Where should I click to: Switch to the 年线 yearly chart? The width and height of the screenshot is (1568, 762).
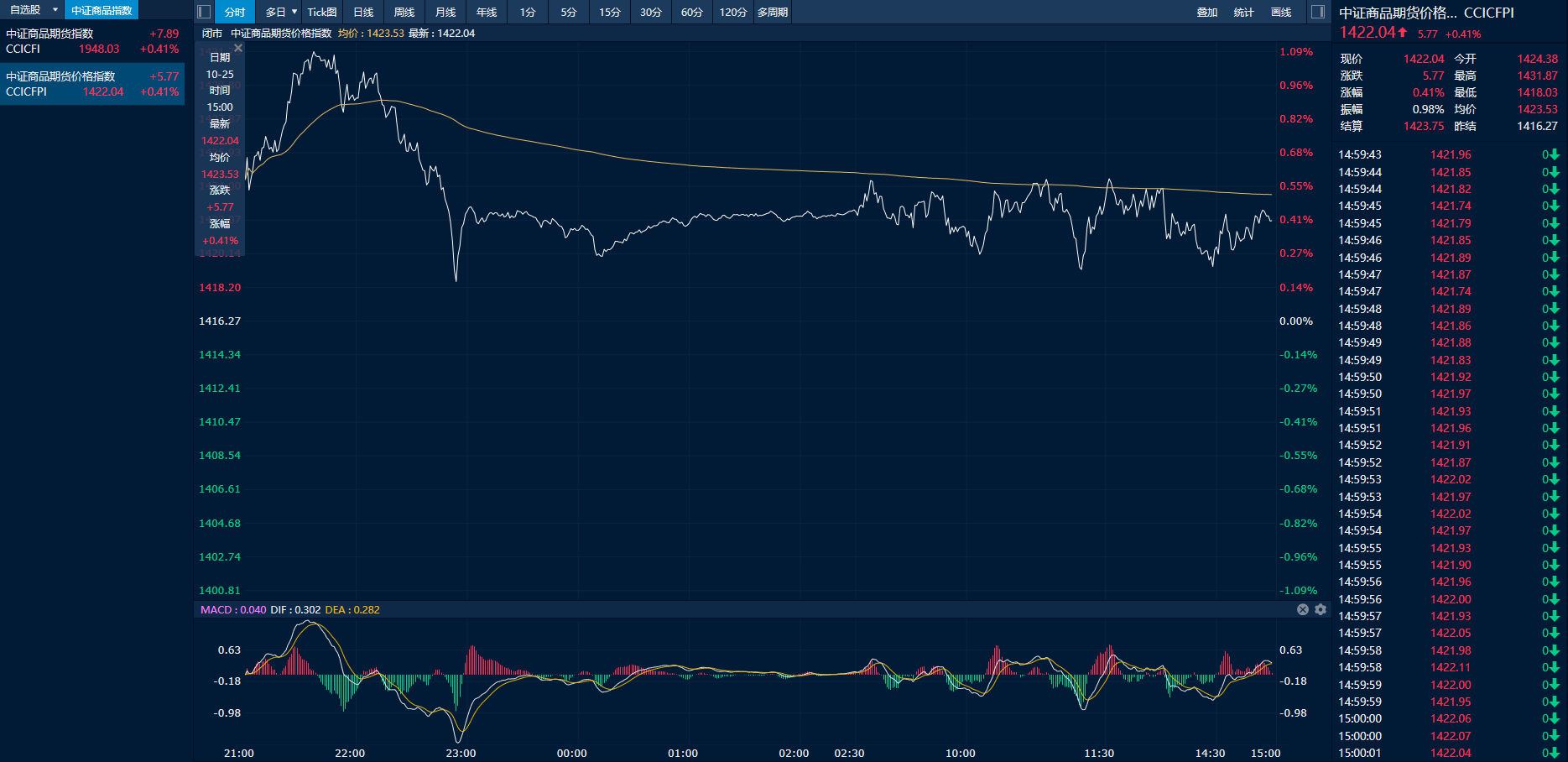(487, 12)
